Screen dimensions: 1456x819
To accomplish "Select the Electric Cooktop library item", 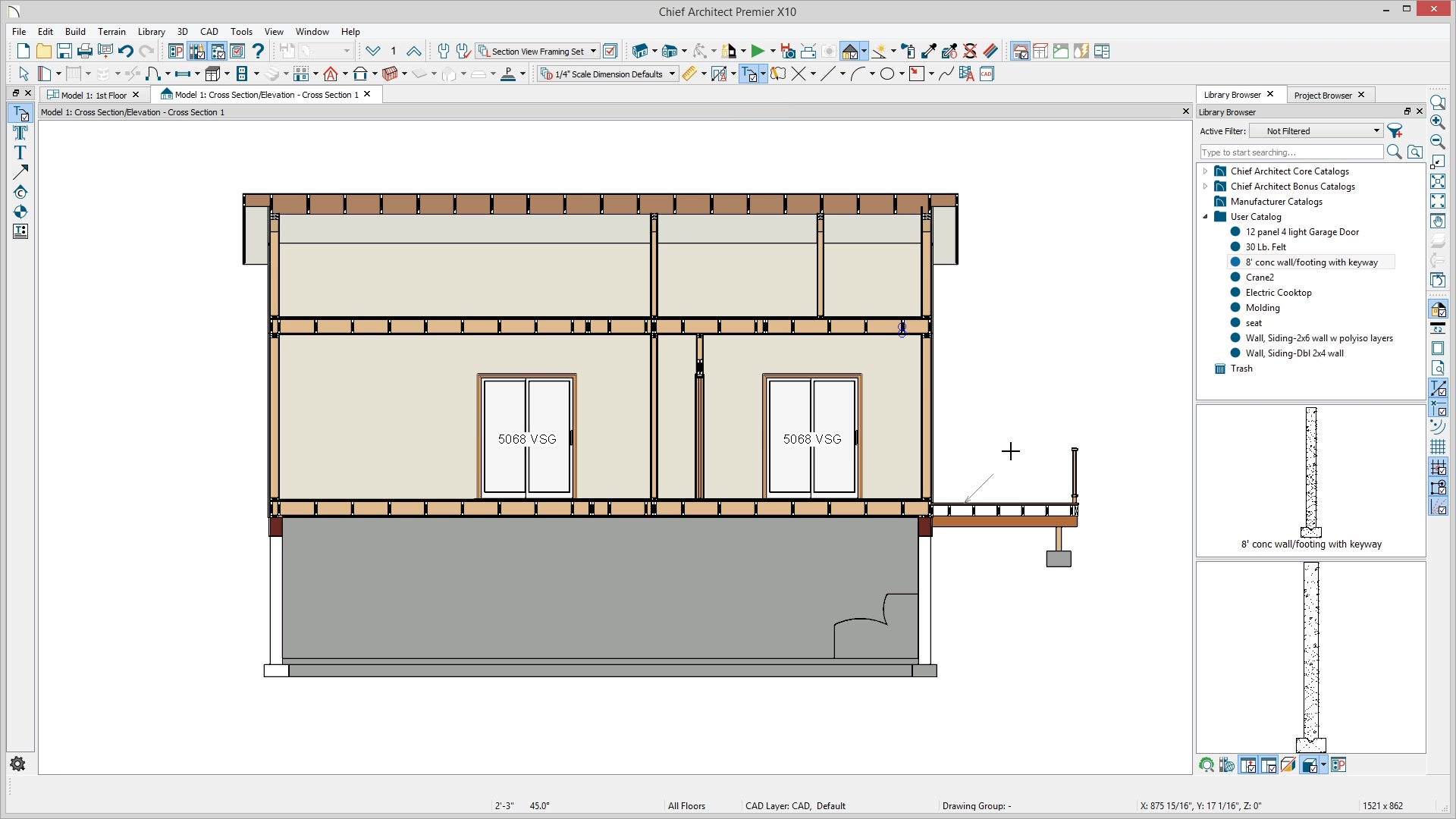I will point(1278,293).
